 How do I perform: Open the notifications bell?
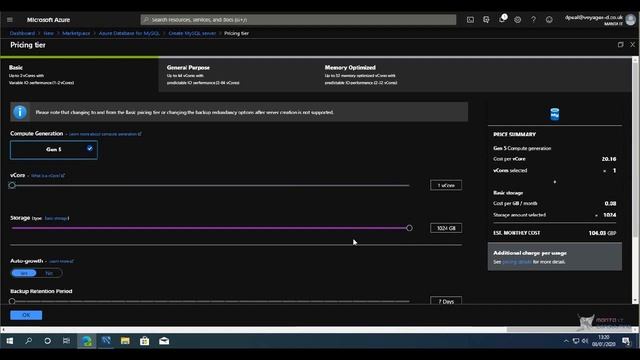point(502,20)
